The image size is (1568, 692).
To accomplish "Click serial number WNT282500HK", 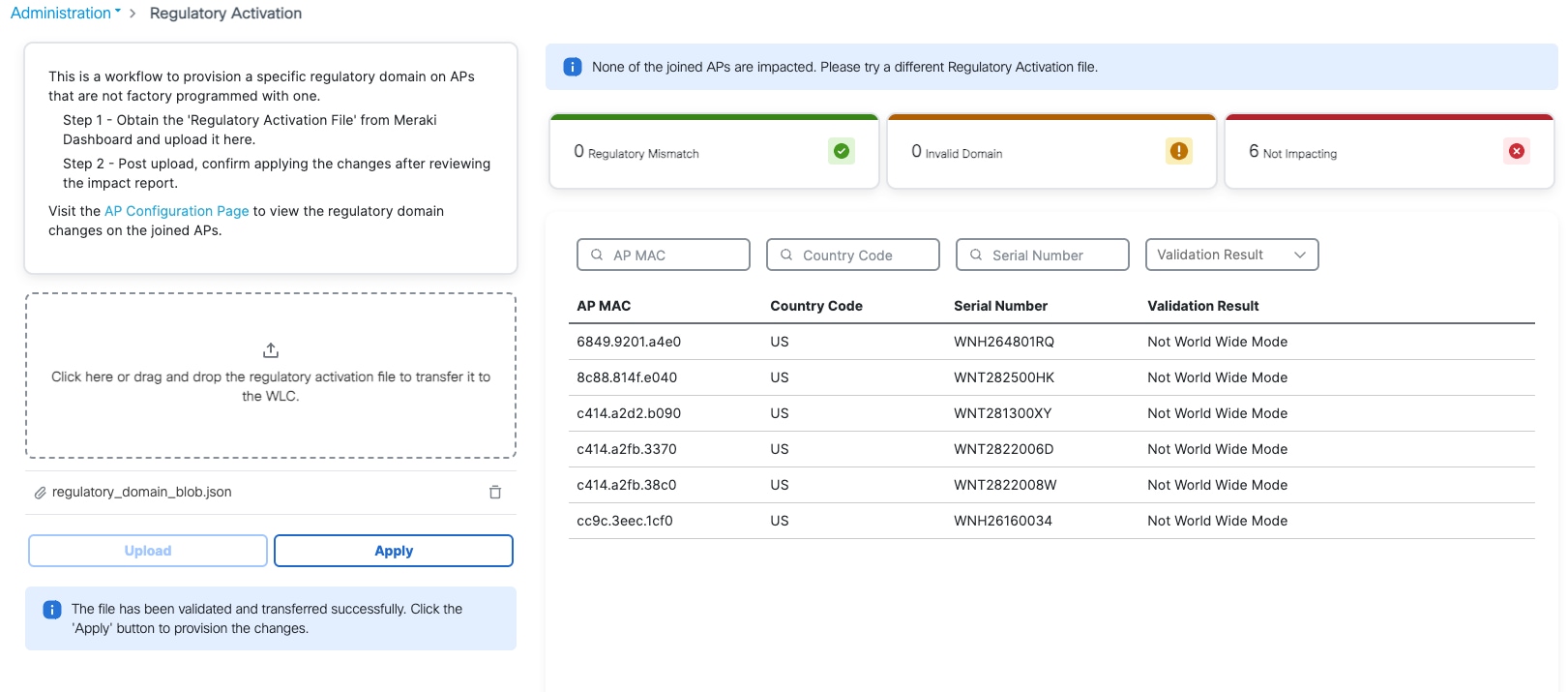I will pos(1004,377).
